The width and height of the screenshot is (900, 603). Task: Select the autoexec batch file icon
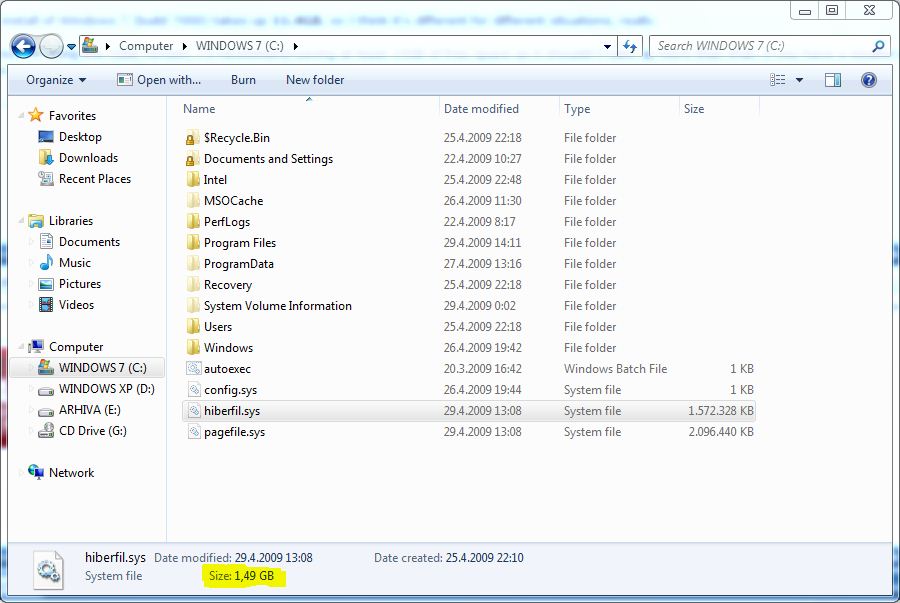click(194, 369)
